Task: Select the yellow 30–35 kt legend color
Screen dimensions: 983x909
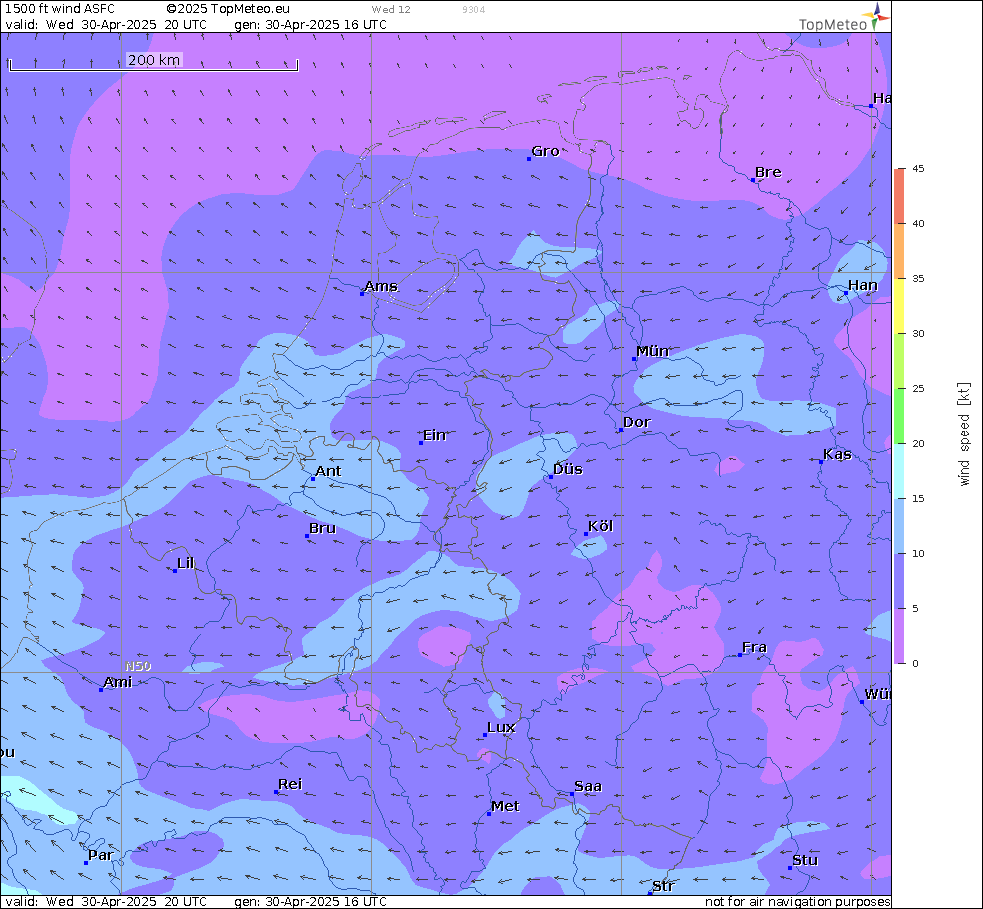Action: [899, 306]
